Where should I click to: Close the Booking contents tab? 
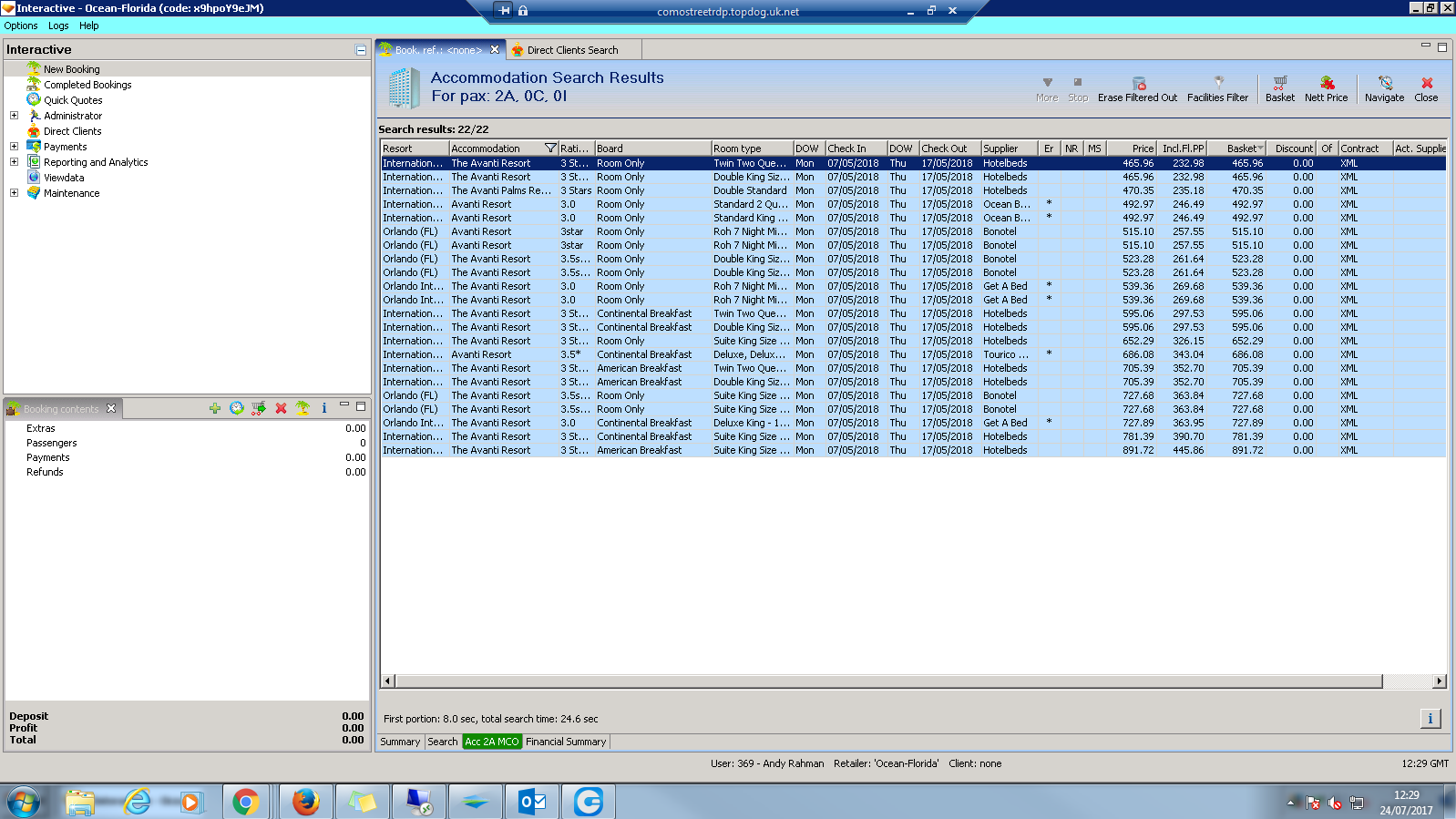coord(111,408)
